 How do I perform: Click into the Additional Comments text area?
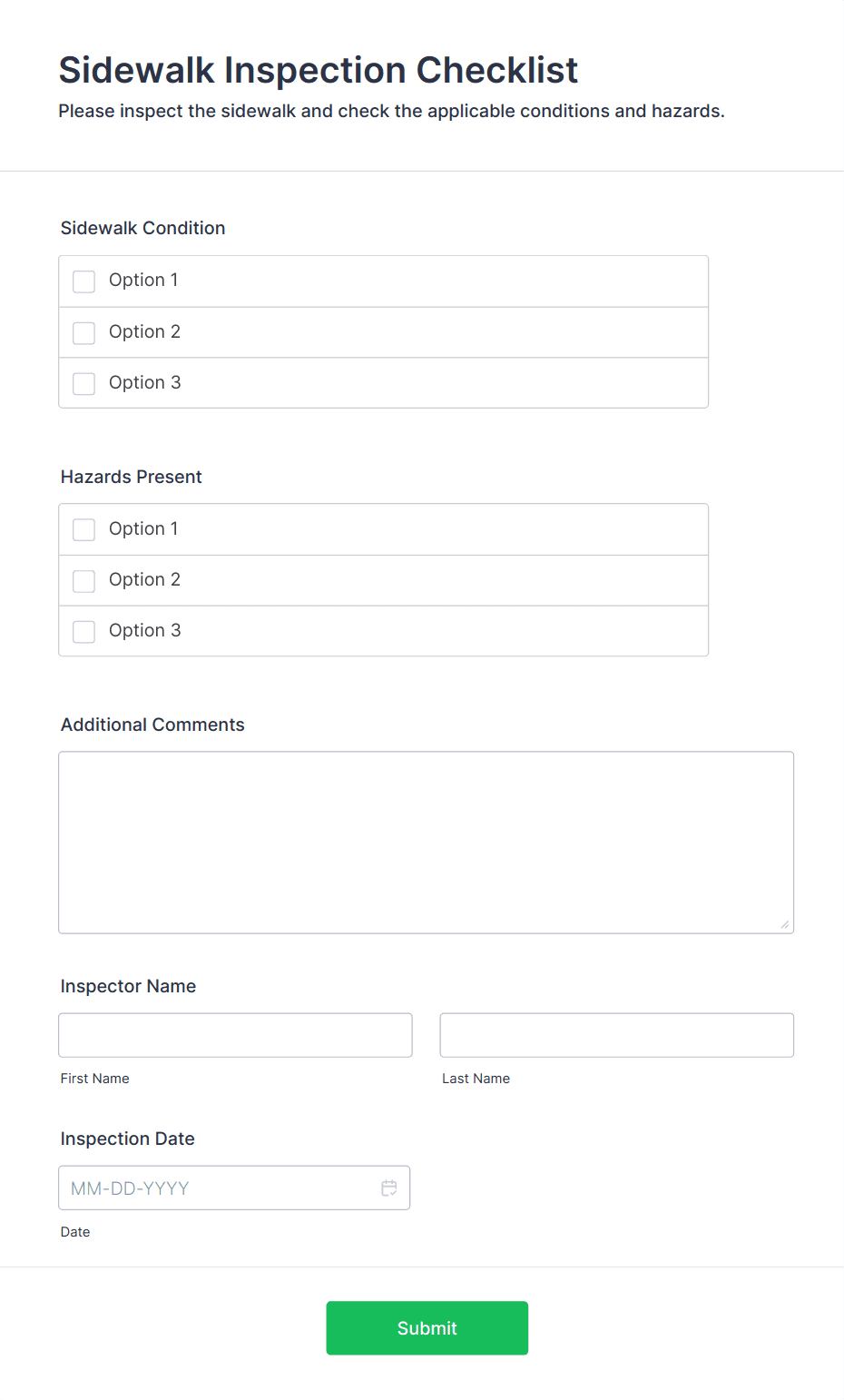426,842
